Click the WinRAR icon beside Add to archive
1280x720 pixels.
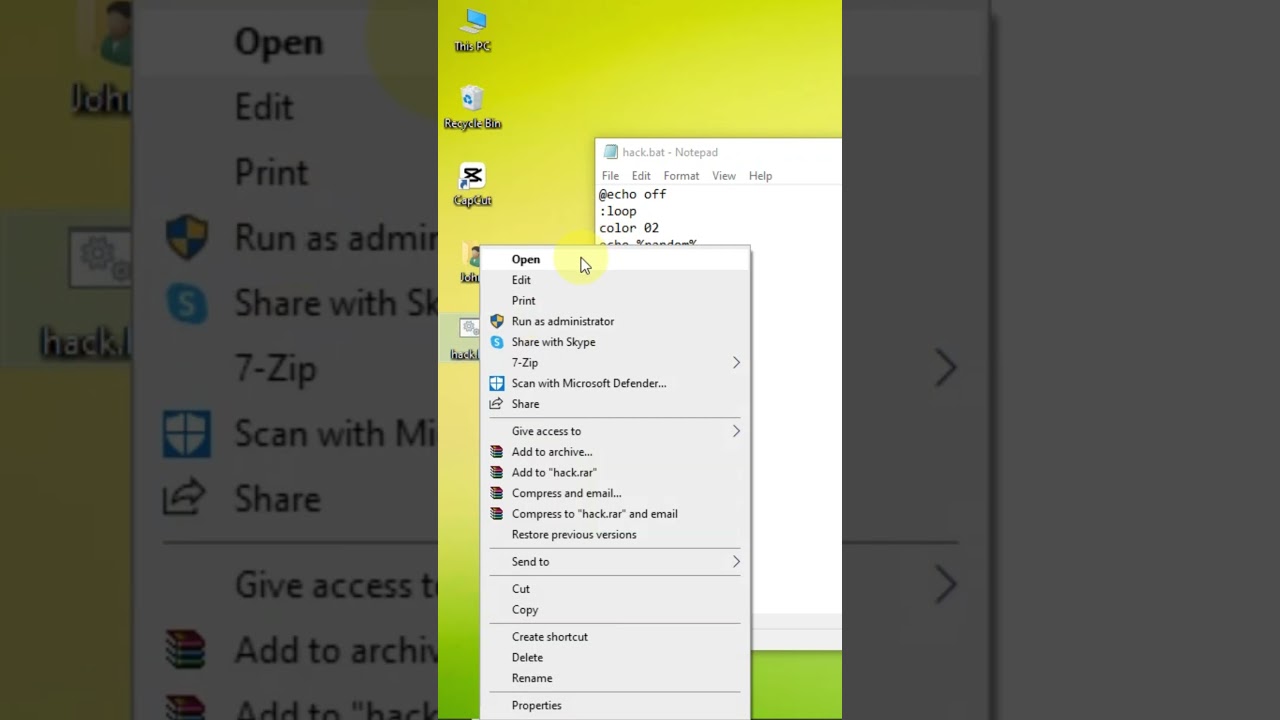click(497, 452)
